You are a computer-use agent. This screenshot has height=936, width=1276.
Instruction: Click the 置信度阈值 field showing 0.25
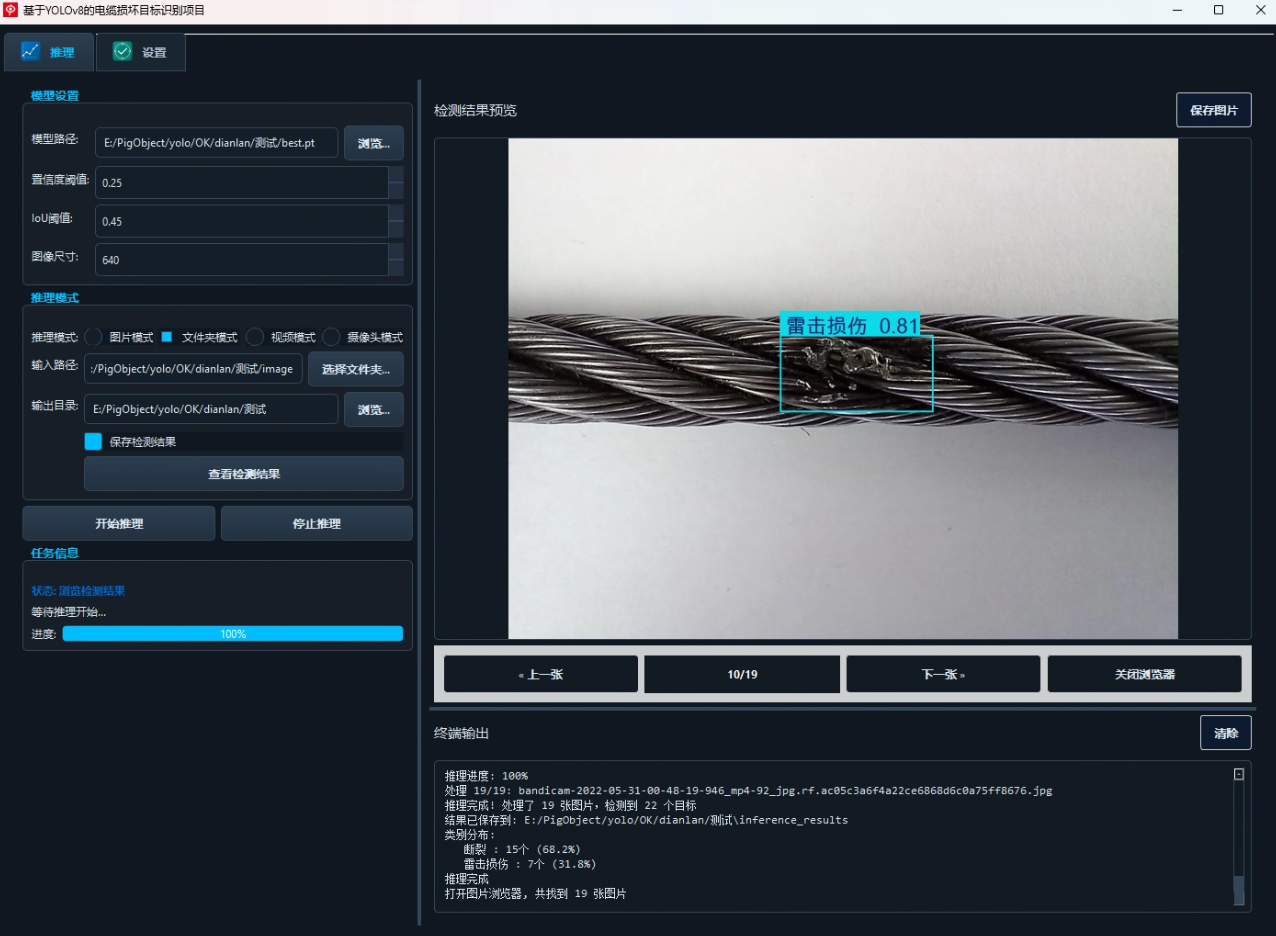click(242, 183)
